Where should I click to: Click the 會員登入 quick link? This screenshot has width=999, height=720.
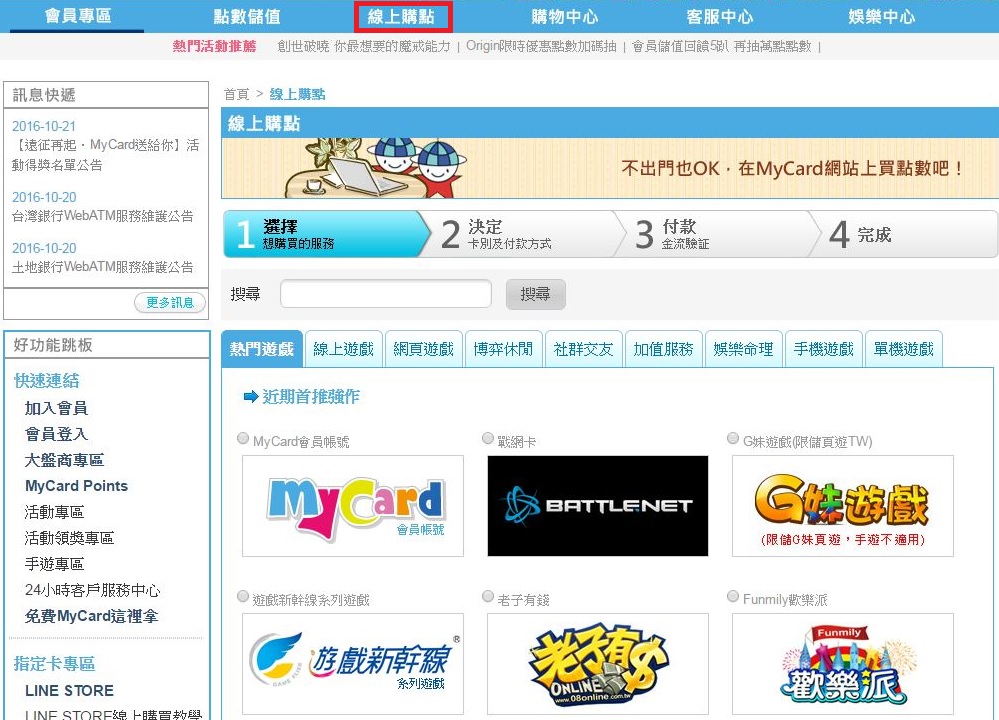(x=56, y=434)
